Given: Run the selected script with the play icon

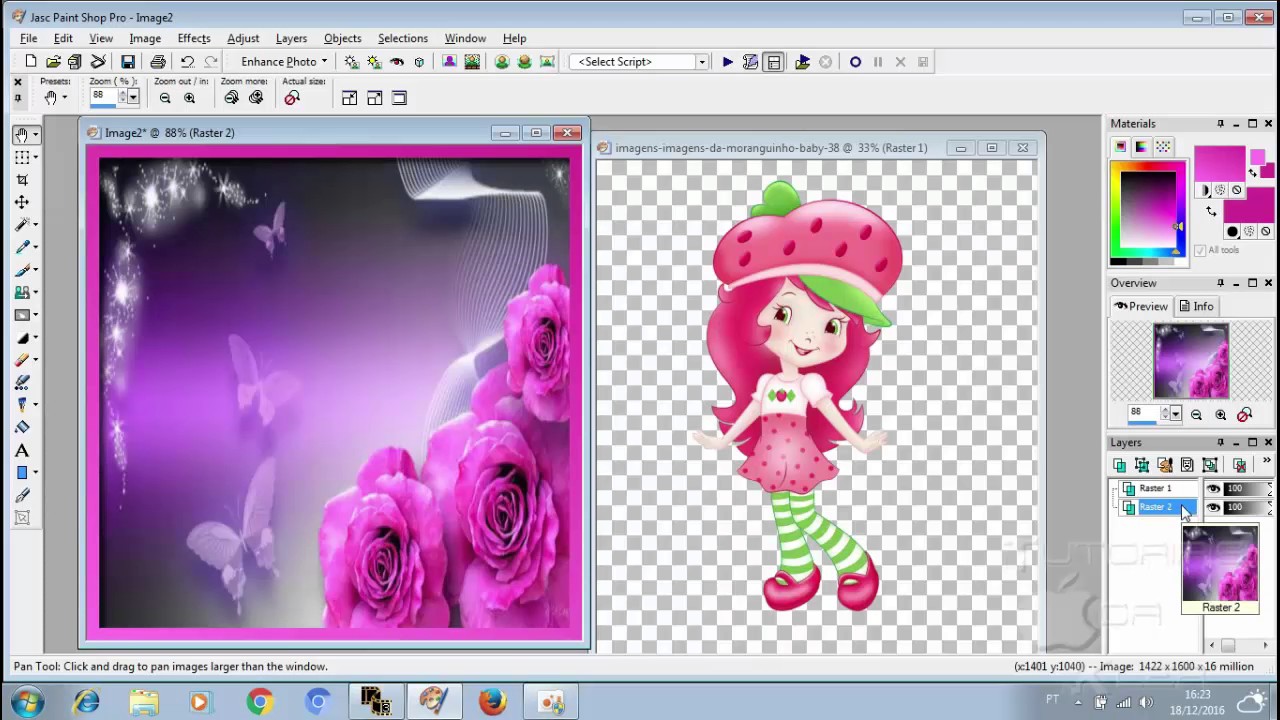Looking at the screenshot, I should pos(727,62).
